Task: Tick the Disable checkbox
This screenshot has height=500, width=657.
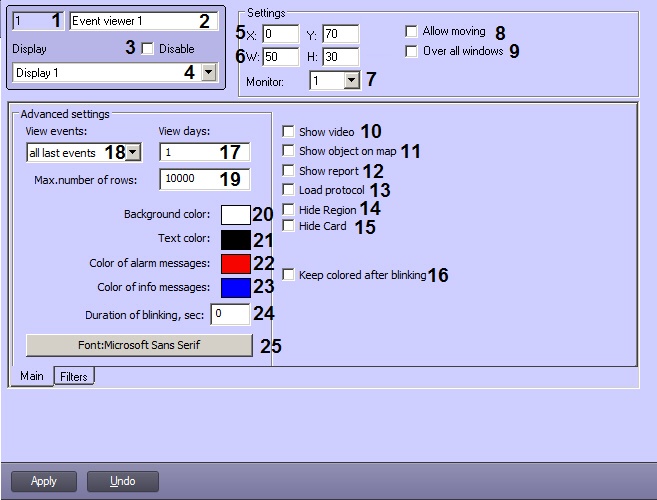Action: pos(148,48)
